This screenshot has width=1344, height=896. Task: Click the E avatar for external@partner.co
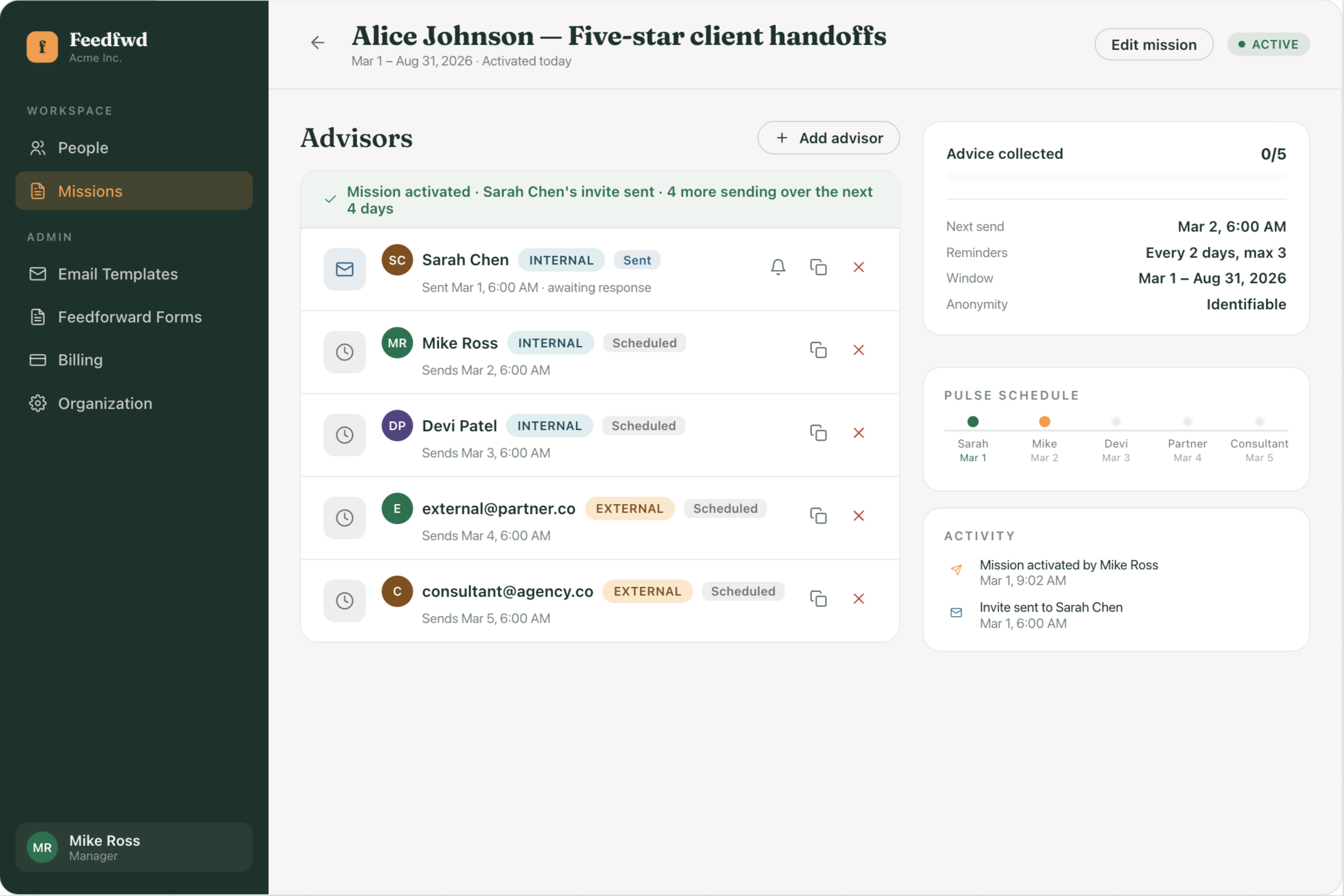[397, 508]
